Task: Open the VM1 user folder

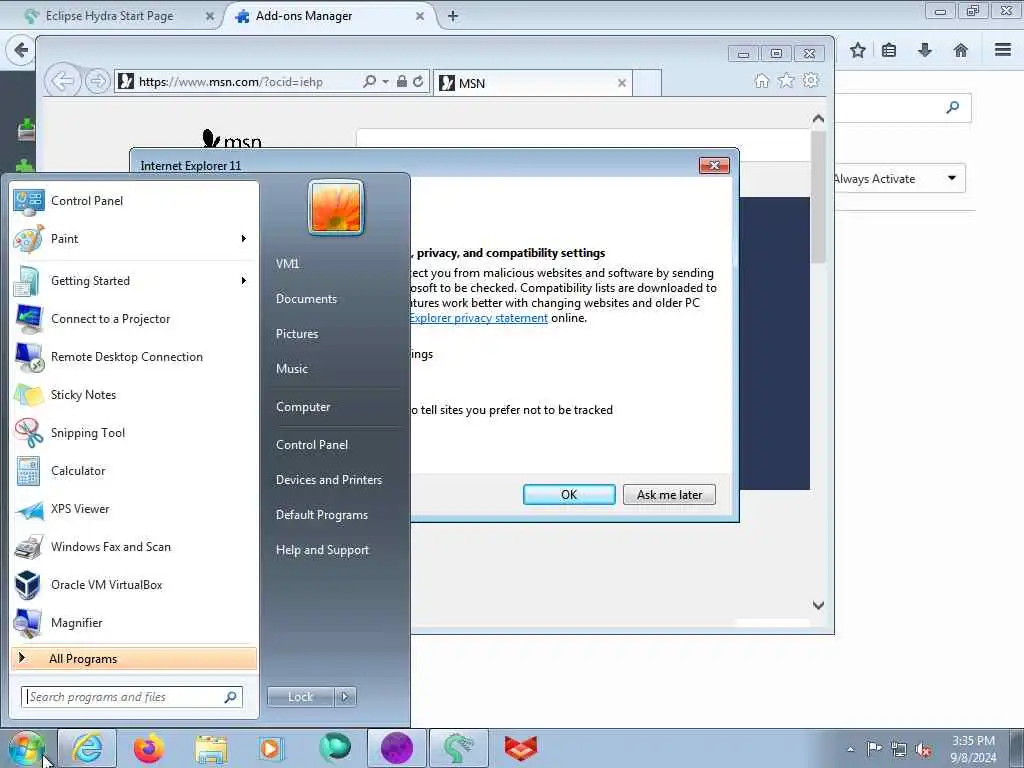Action: click(x=288, y=264)
